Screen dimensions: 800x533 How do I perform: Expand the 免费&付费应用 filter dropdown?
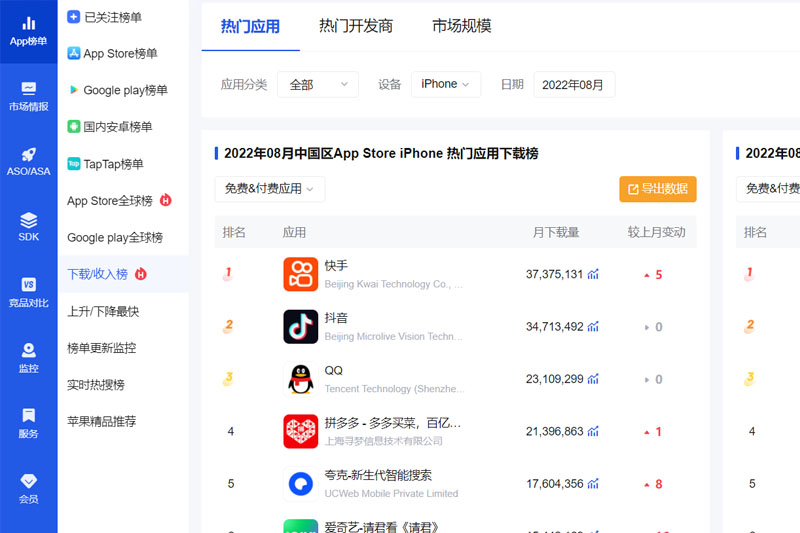tap(269, 189)
